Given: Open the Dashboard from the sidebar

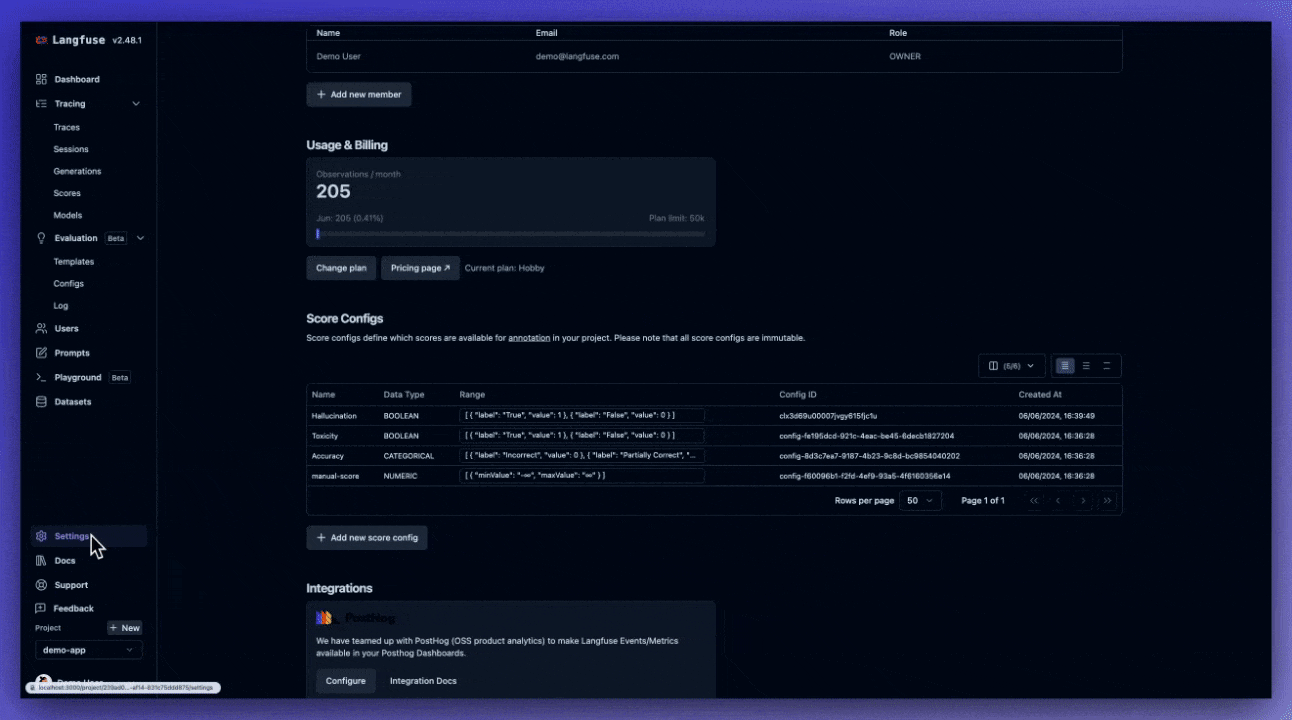Looking at the screenshot, I should tap(78, 79).
